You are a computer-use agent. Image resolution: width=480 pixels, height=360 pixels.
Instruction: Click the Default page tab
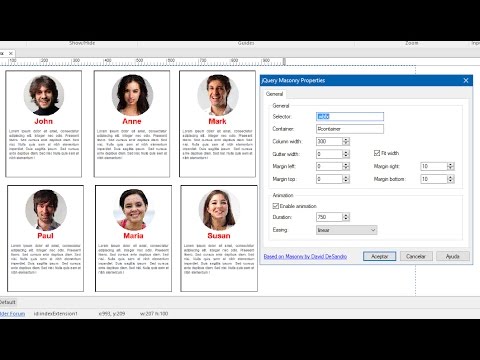coord(7,302)
